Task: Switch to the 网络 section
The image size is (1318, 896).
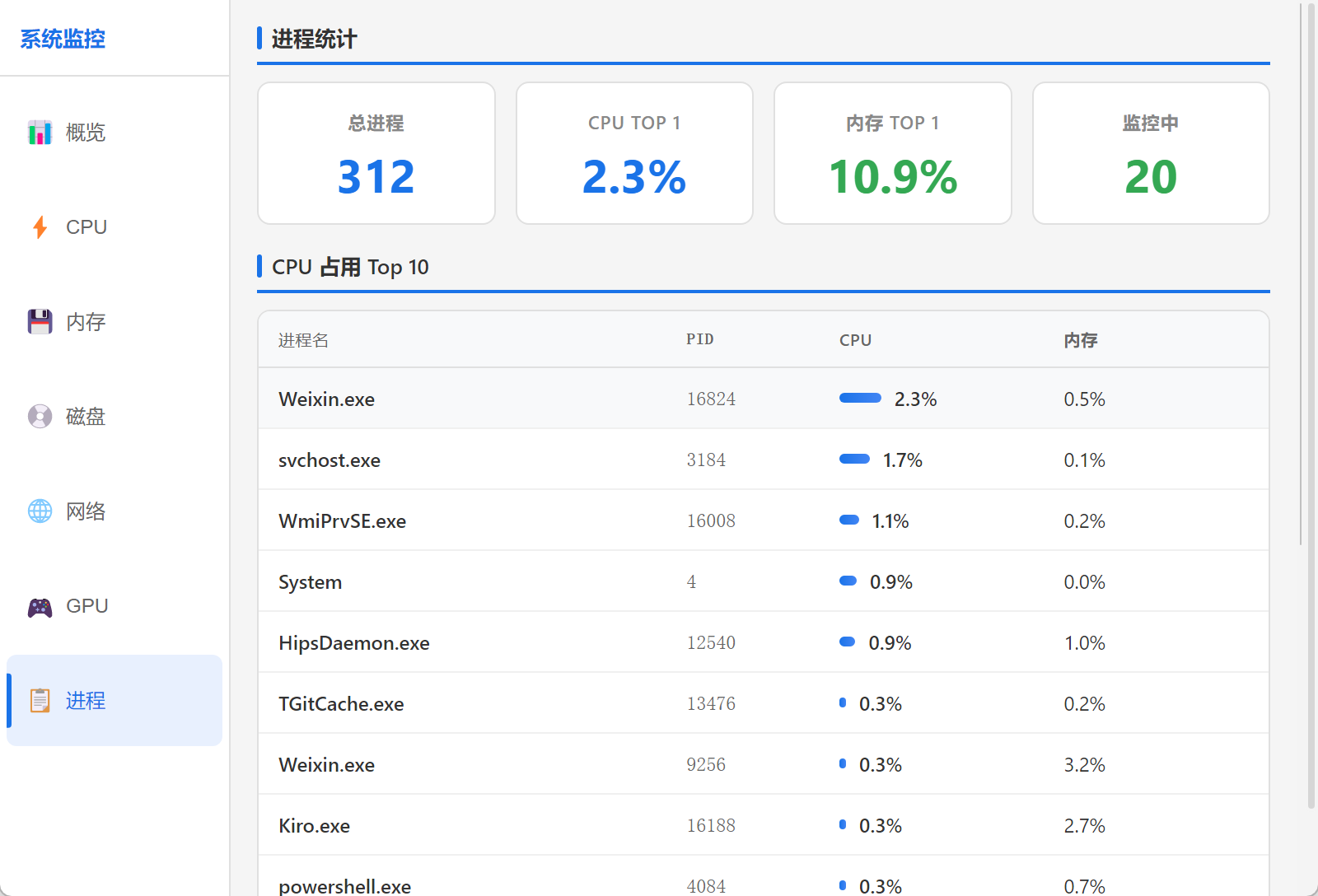Action: click(86, 511)
